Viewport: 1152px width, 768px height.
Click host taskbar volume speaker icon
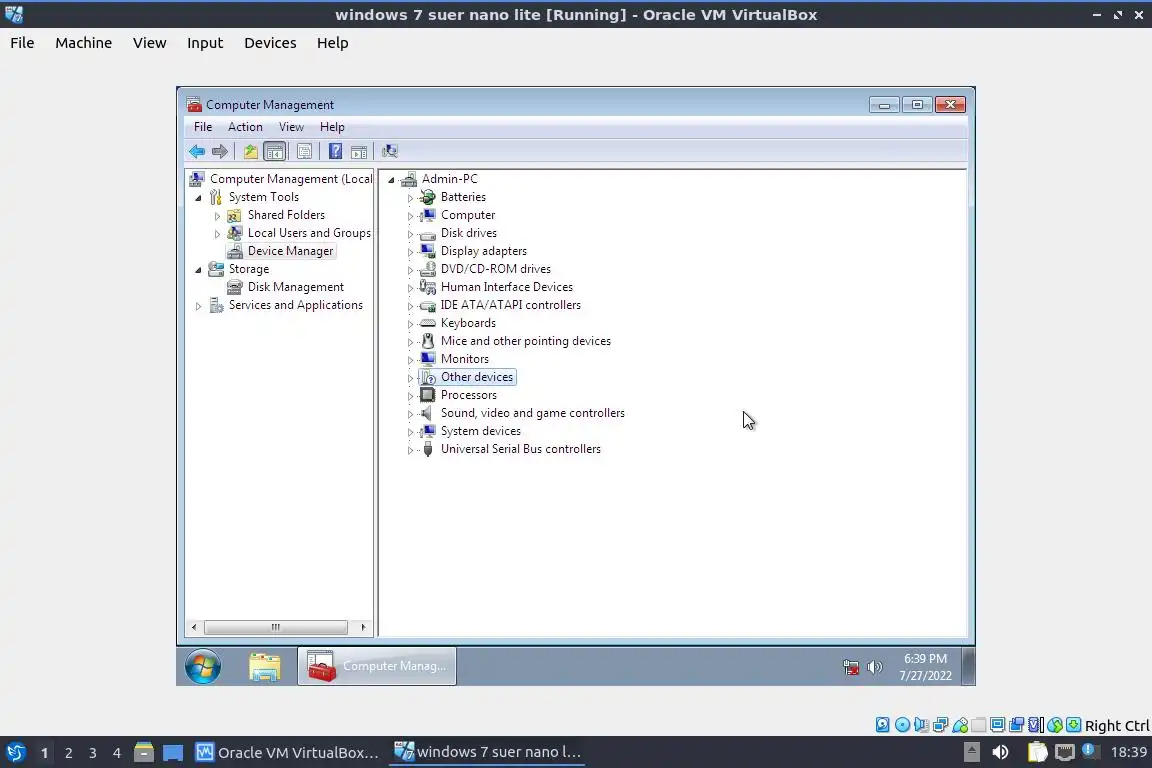pos(1000,752)
